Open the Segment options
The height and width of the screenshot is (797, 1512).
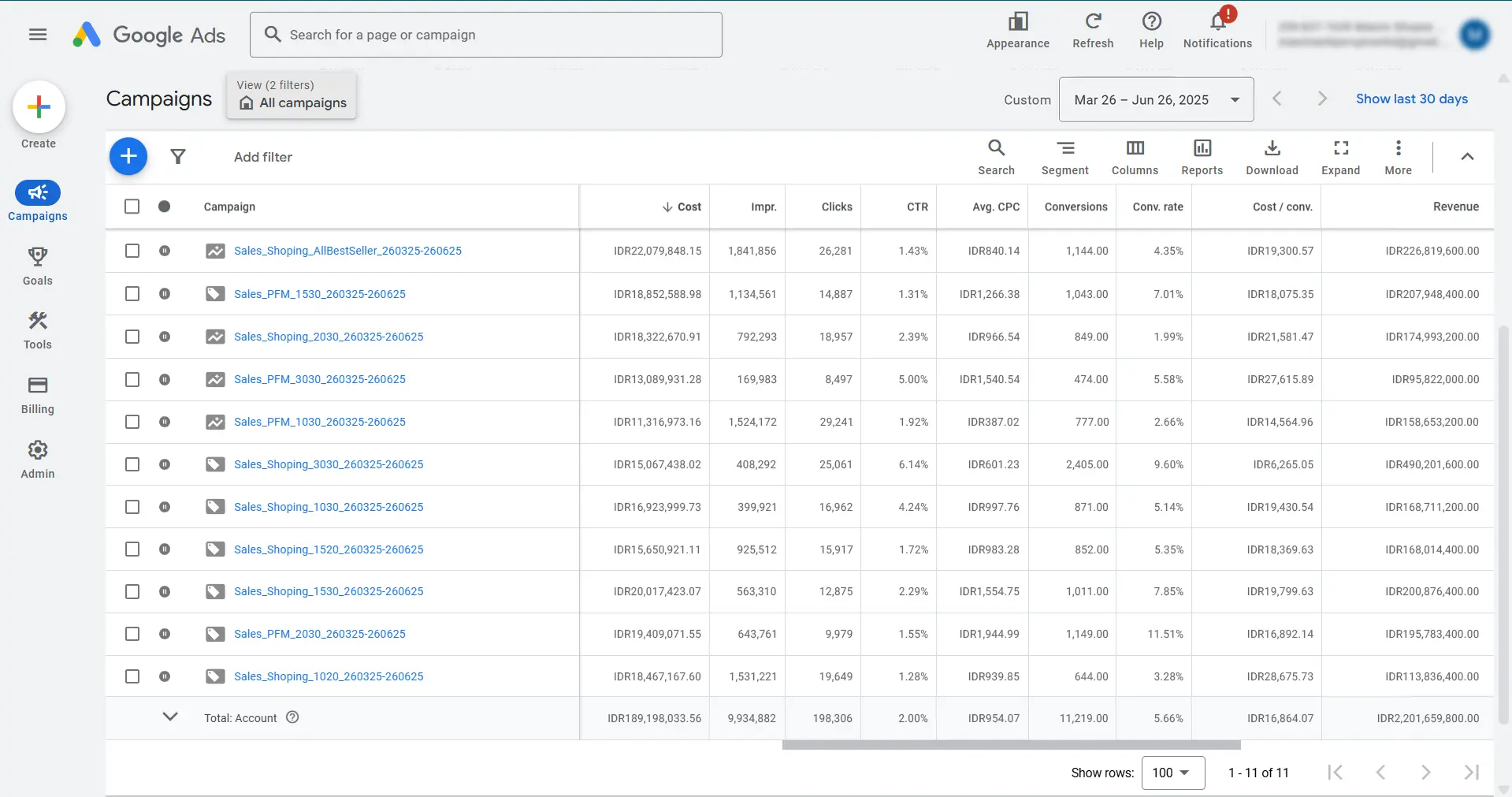(1064, 156)
